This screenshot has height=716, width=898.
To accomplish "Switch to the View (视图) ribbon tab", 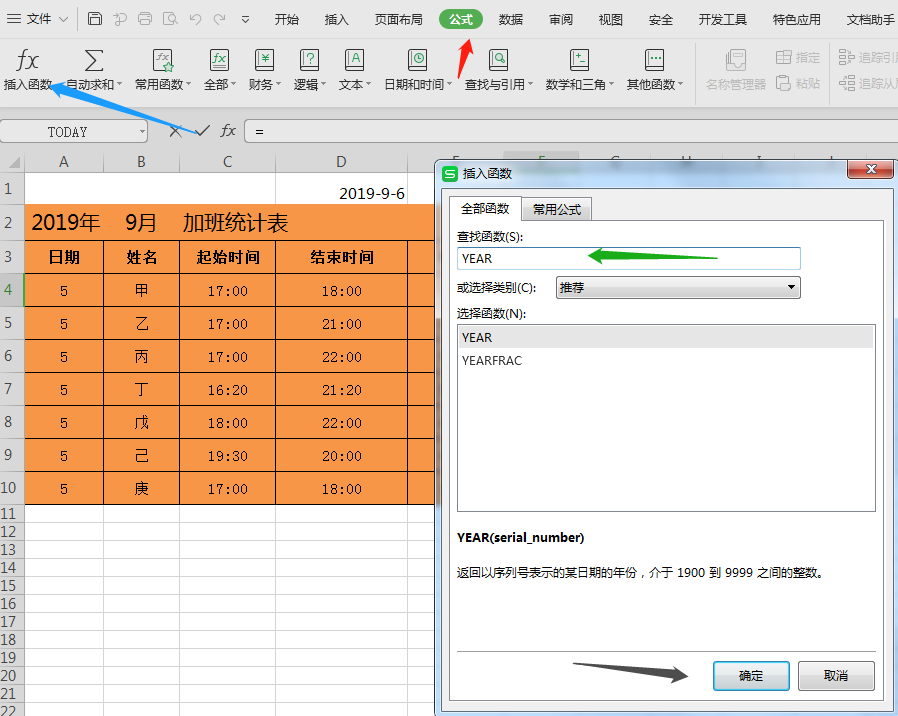I will click(x=611, y=19).
